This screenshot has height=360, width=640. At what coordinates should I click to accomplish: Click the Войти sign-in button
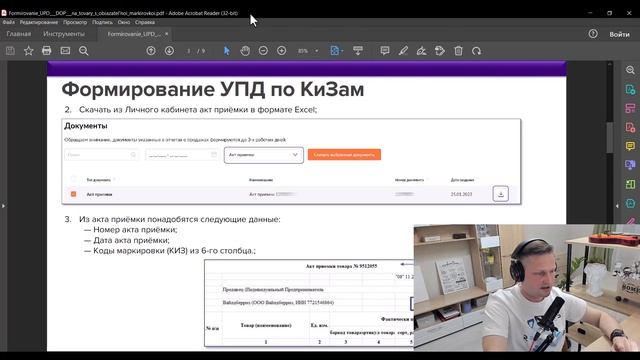619,34
